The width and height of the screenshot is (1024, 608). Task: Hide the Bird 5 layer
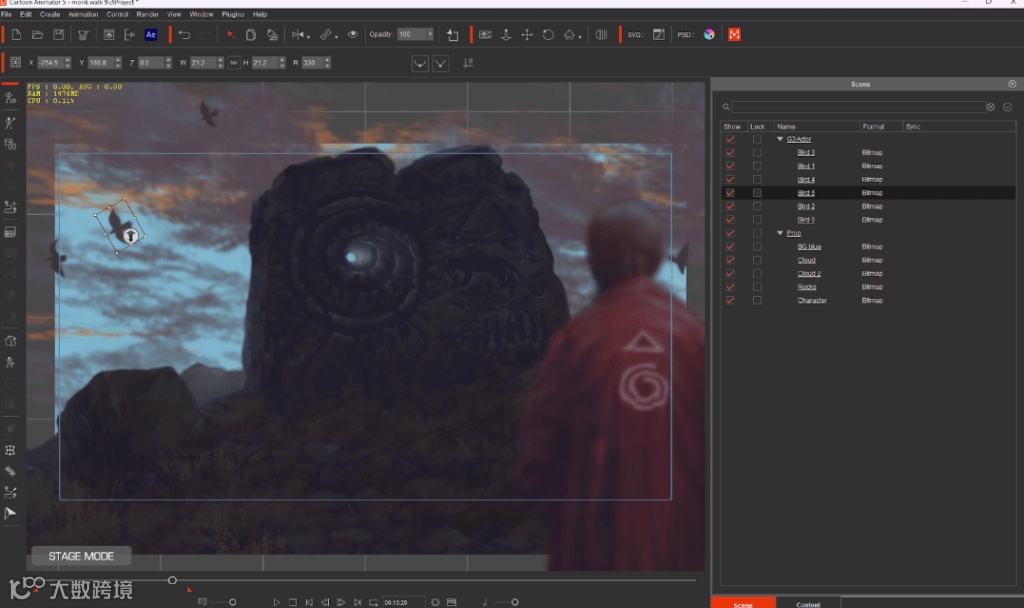pyautogui.click(x=730, y=193)
